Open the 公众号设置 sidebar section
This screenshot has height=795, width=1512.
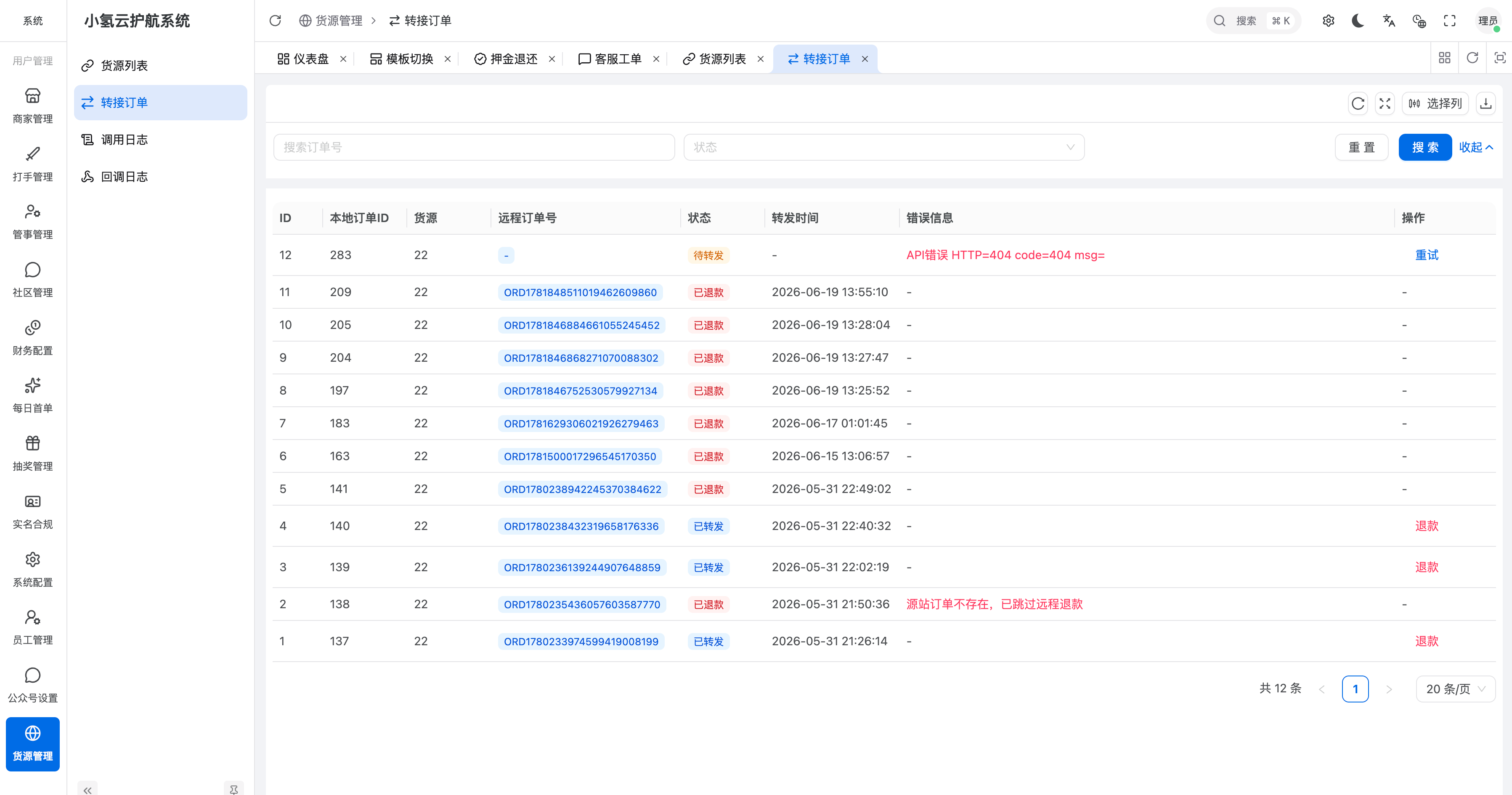[x=33, y=685]
